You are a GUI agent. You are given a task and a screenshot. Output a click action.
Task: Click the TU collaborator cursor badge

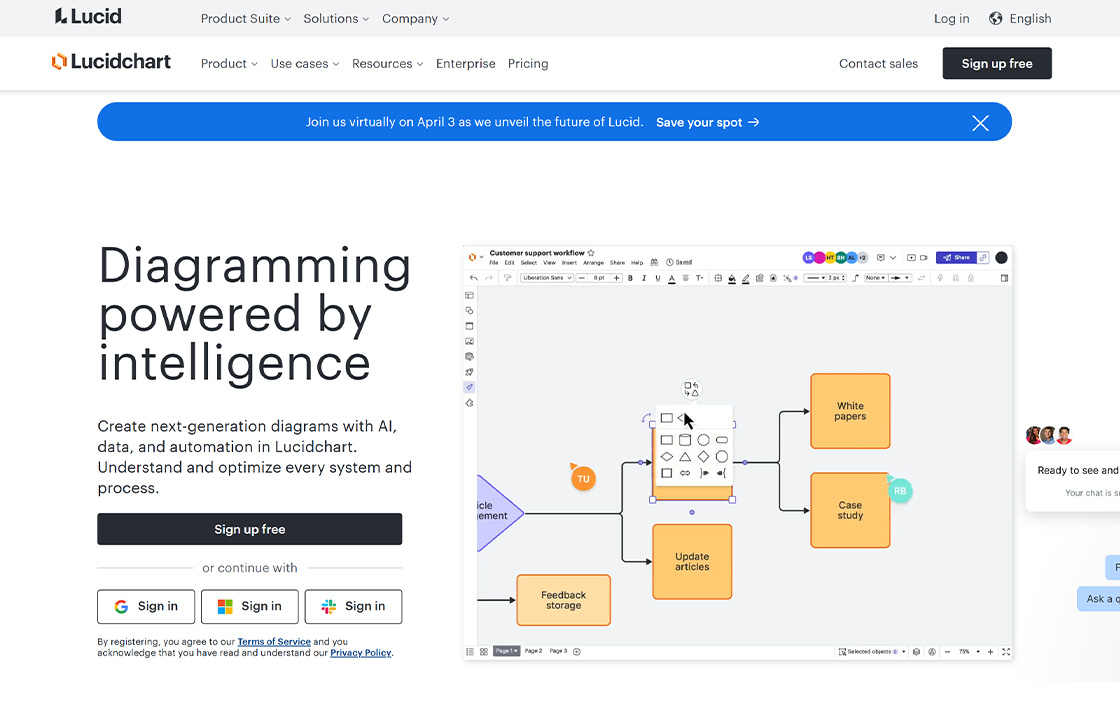click(x=583, y=478)
